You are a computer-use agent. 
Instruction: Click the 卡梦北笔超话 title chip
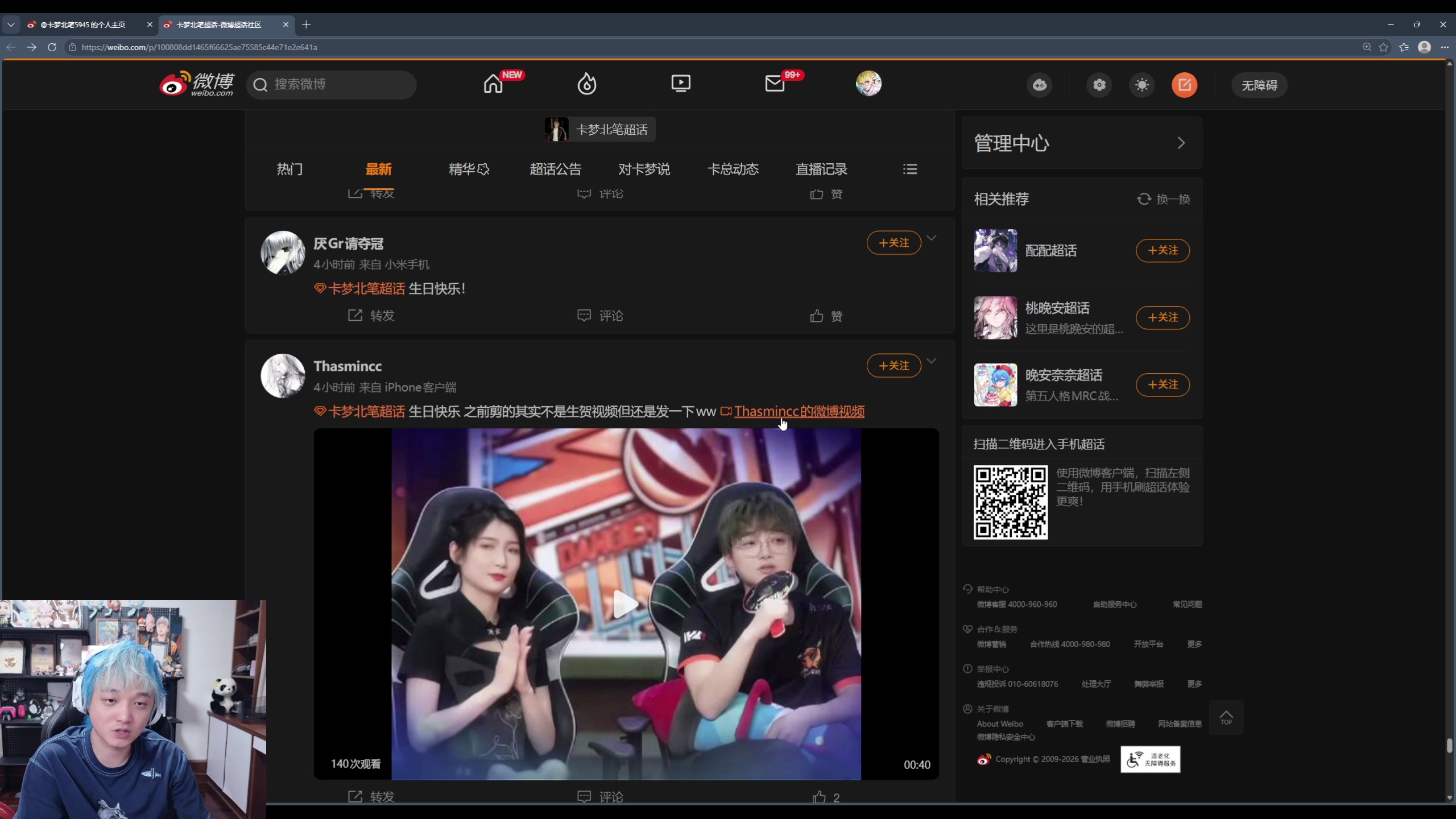[599, 129]
